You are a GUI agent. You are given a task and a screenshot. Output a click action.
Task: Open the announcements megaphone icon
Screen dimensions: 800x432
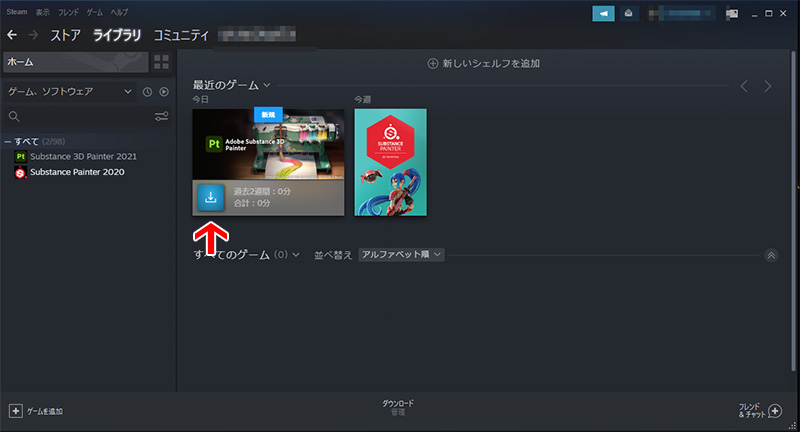coord(603,14)
